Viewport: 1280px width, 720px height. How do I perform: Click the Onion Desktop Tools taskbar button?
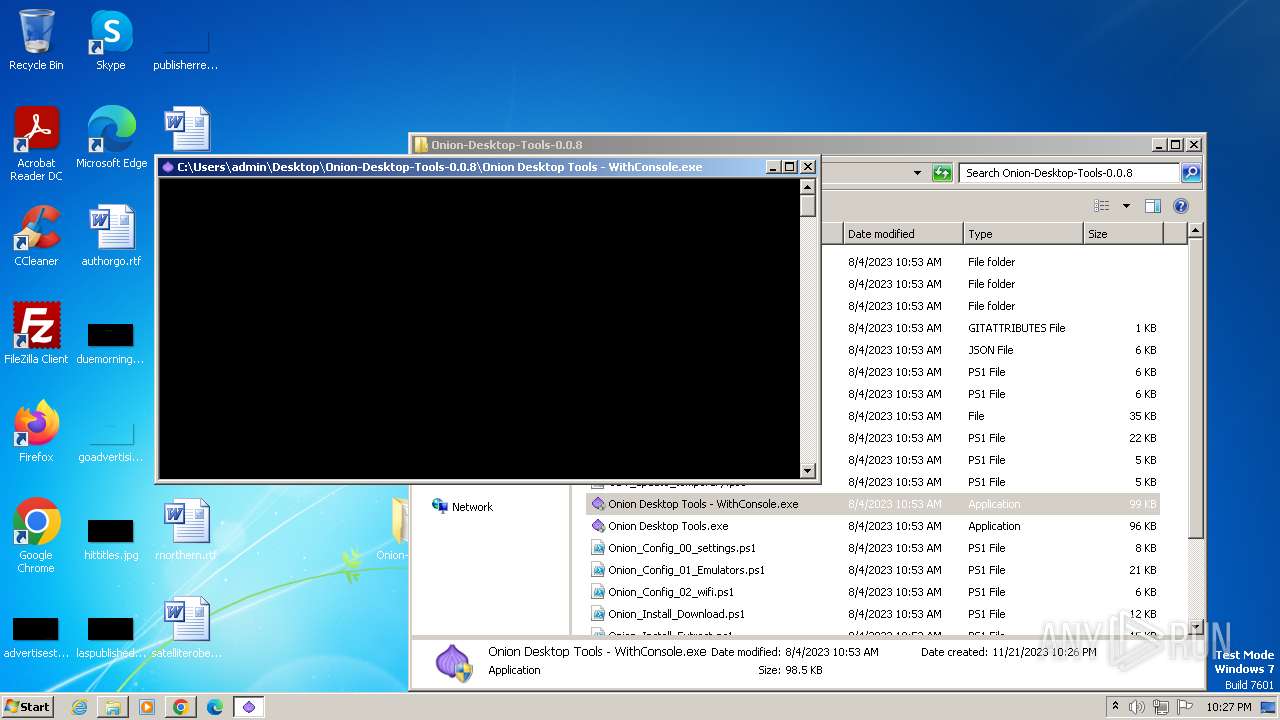pos(249,707)
